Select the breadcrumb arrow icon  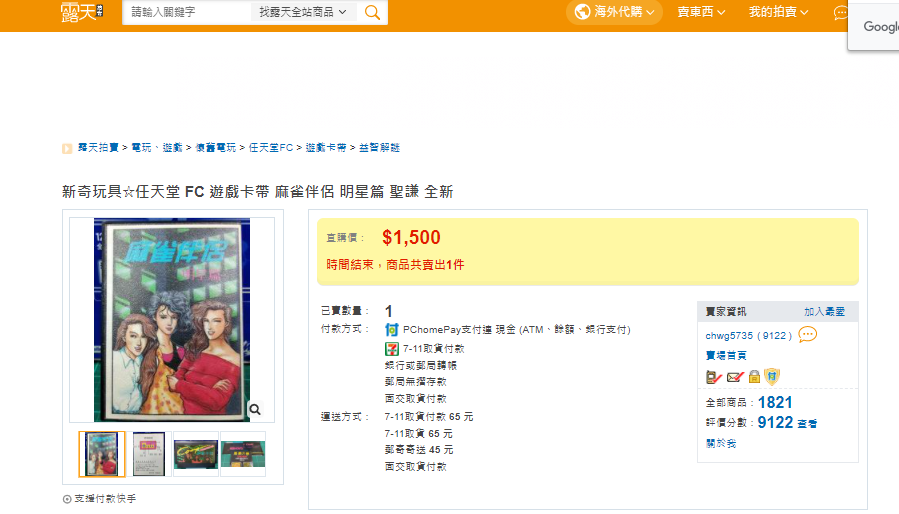[x=67, y=149]
